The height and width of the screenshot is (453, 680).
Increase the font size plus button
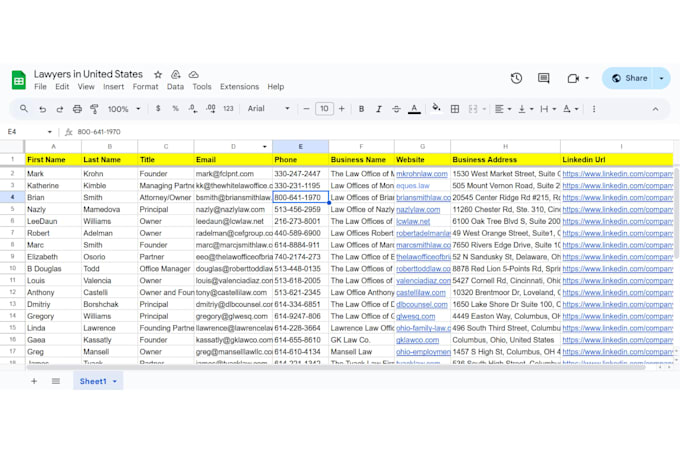coord(342,109)
